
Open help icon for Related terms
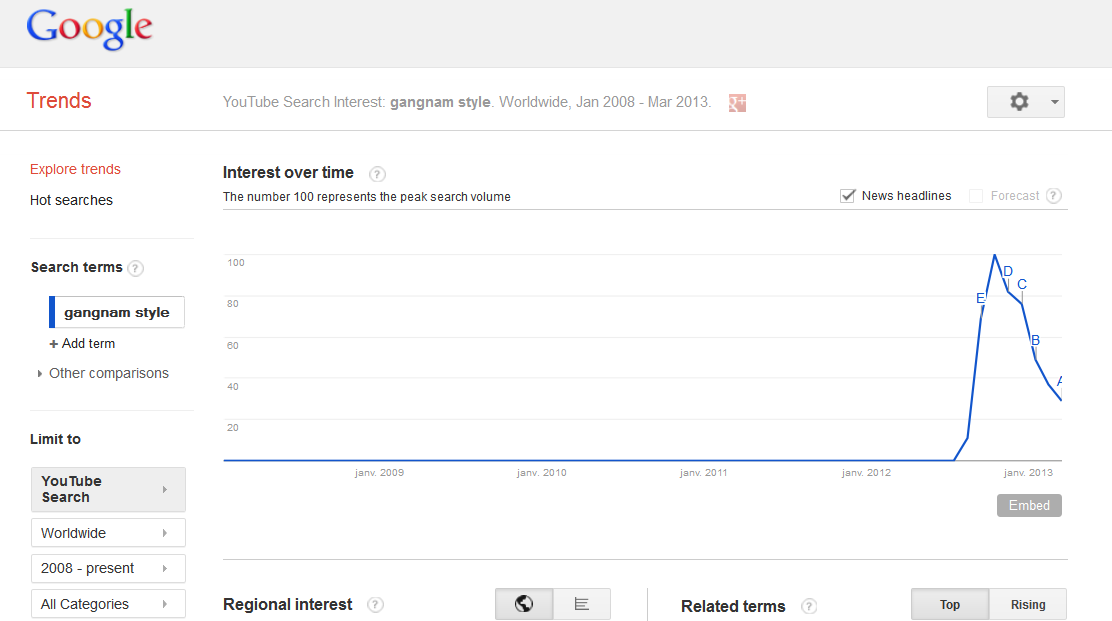(808, 606)
